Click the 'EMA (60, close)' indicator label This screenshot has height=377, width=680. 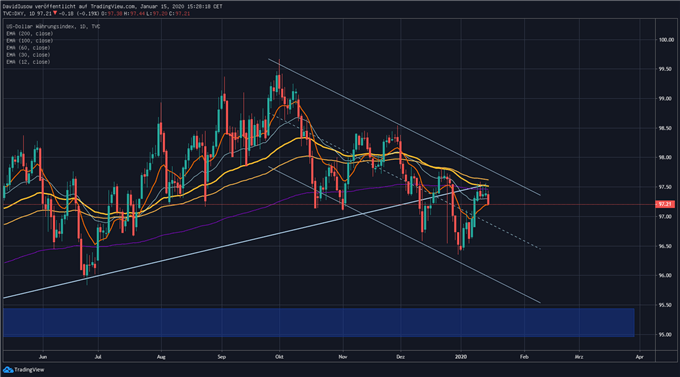click(x=28, y=48)
